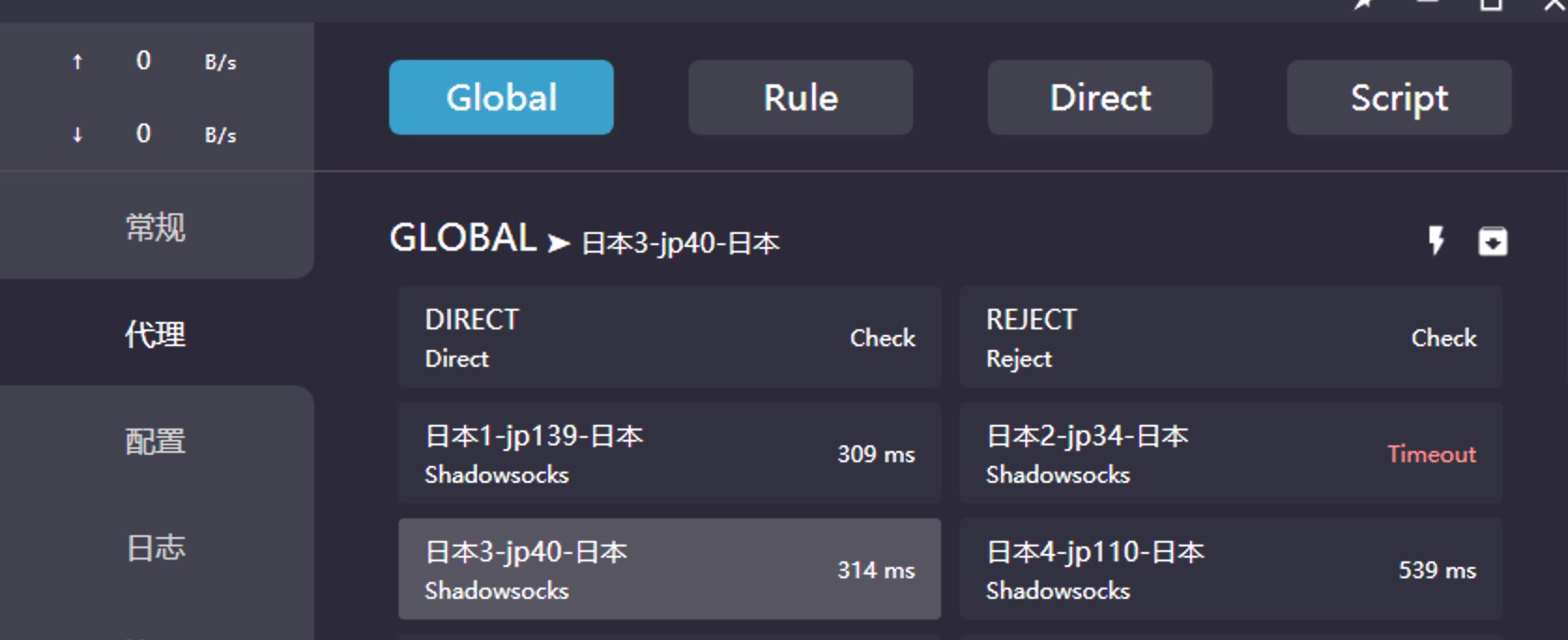Run latency test with the lightning icon
The width and height of the screenshot is (1568, 640).
(1436, 240)
